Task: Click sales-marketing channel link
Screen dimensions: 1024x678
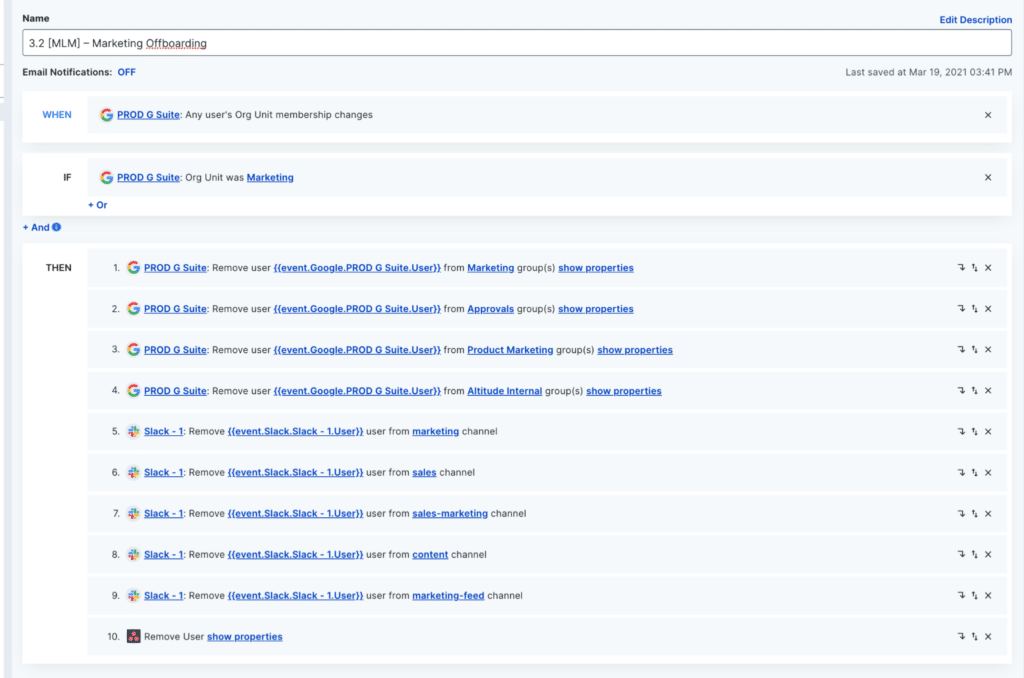Action: tap(450, 513)
